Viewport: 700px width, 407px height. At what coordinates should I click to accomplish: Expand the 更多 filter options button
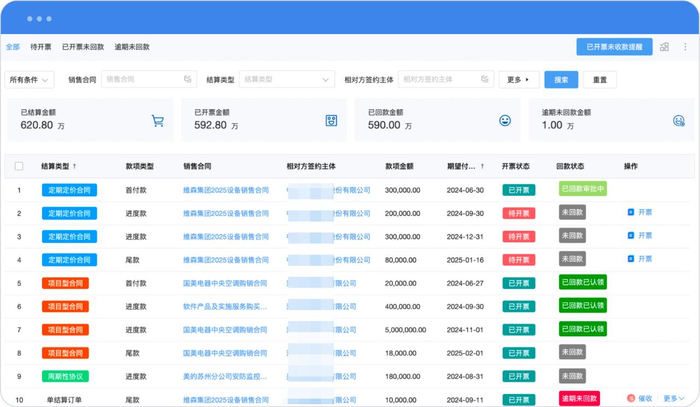518,79
